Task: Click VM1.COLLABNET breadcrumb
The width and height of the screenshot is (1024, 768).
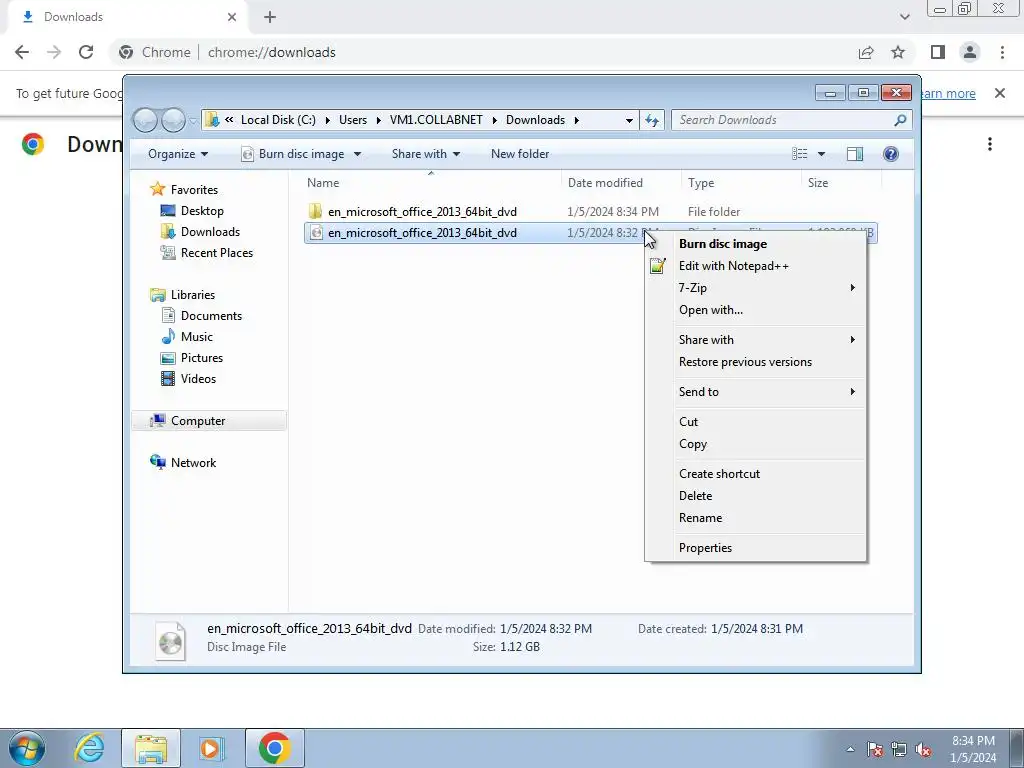Action: 436,120
